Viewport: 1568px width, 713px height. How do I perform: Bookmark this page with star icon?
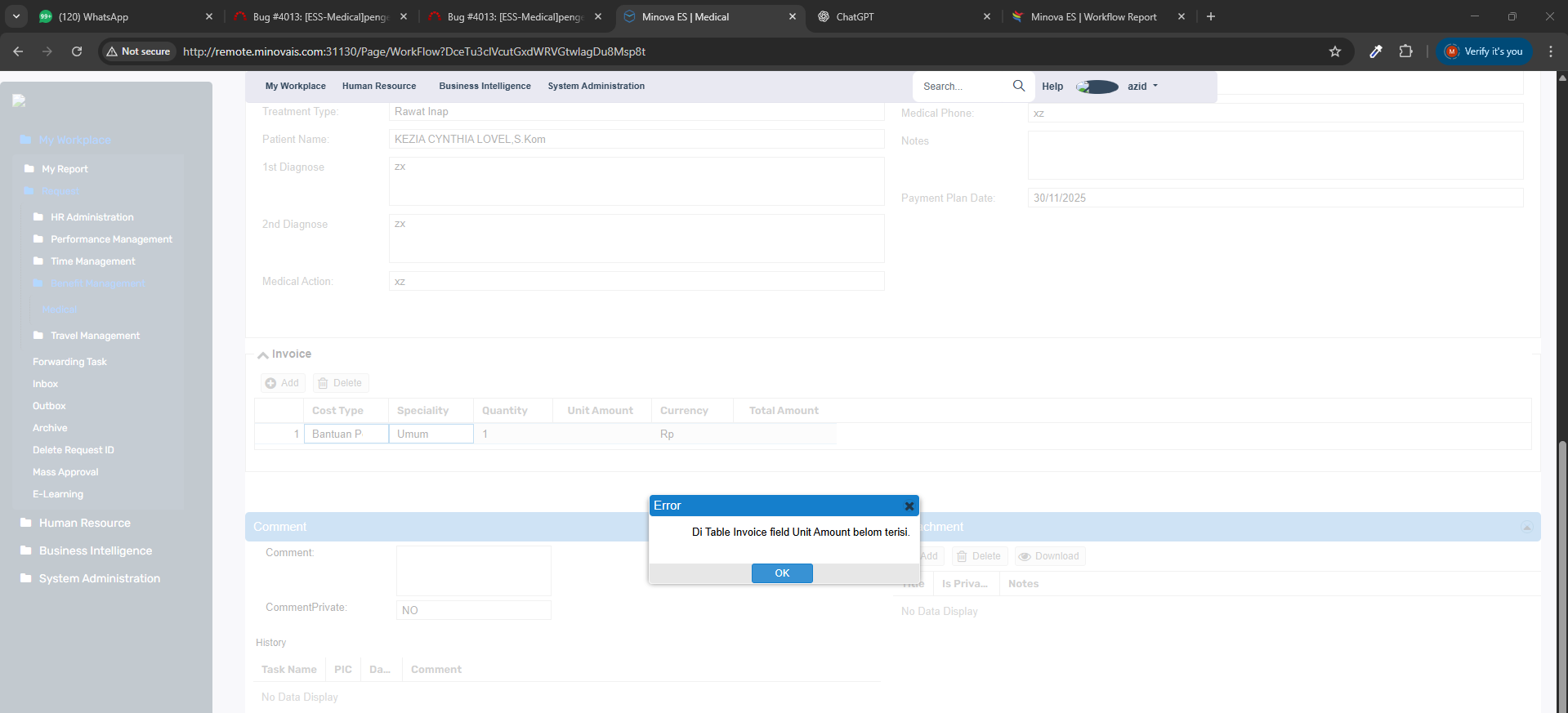pyautogui.click(x=1334, y=51)
